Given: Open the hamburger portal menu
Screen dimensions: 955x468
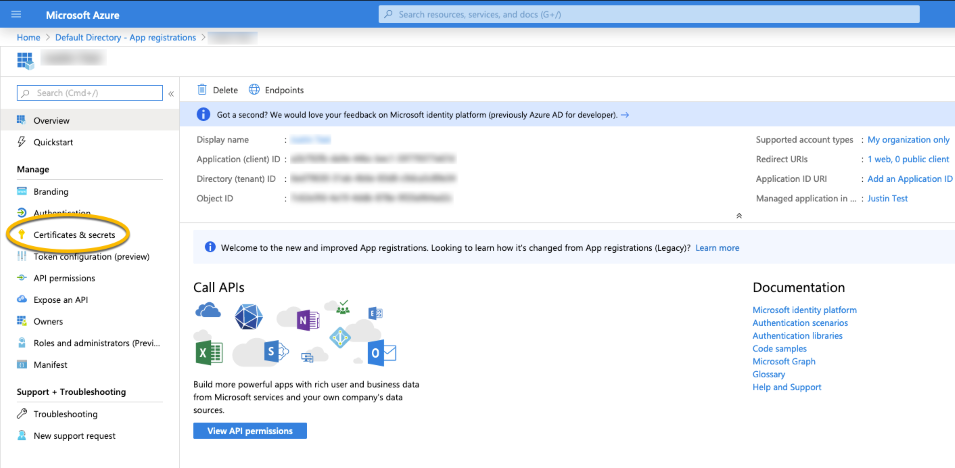Looking at the screenshot, I should (16, 14).
